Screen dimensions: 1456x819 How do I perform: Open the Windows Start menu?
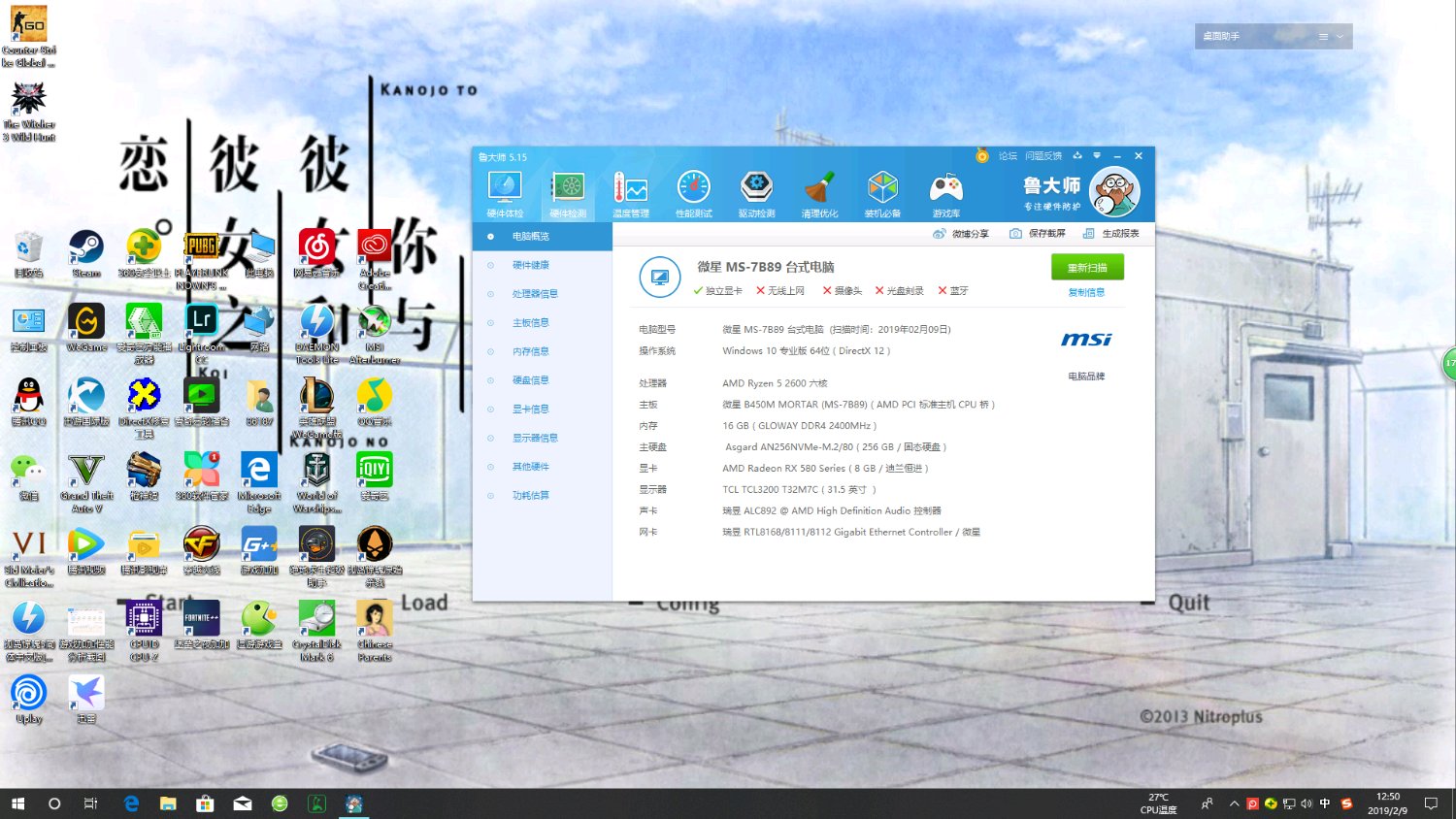pos(17,803)
